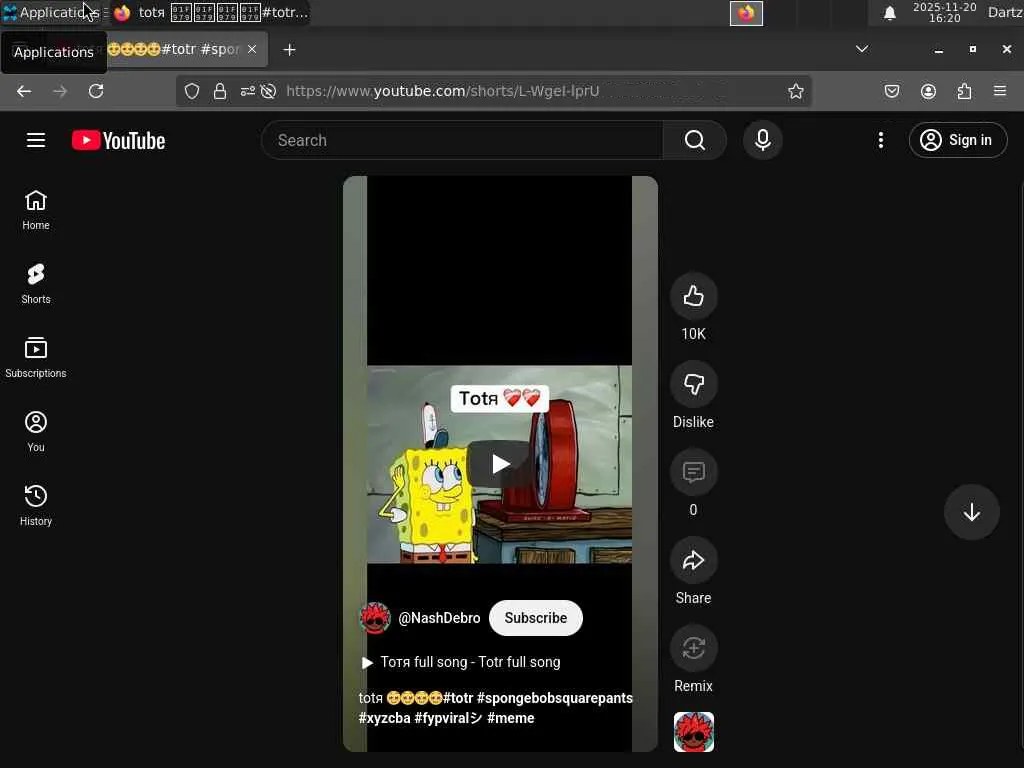Open browser extensions icon
1024x768 pixels.
965,91
